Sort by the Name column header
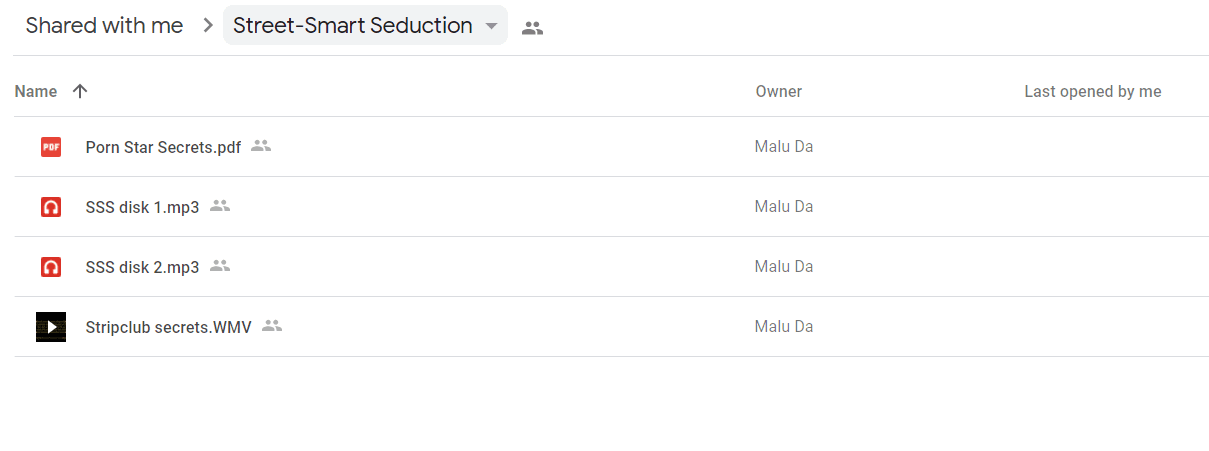Screen dimensions: 1209x451 tap(36, 91)
